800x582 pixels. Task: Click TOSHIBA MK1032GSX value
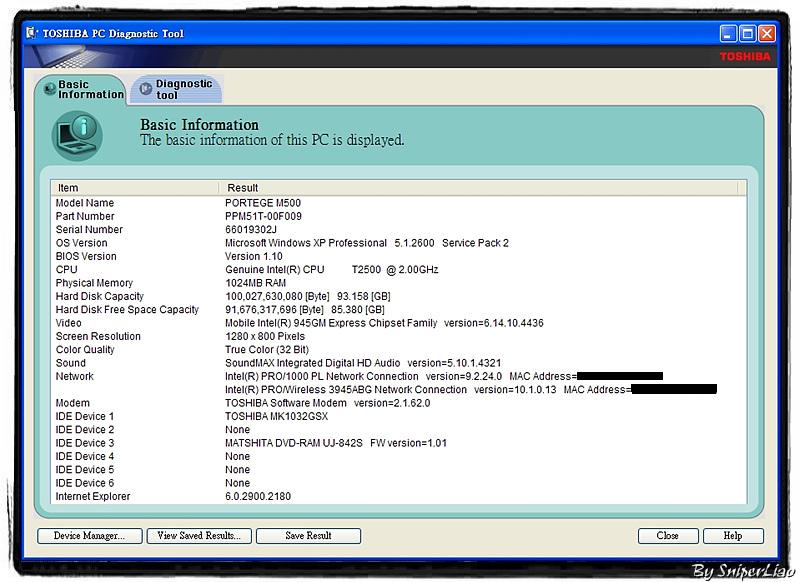[277, 416]
